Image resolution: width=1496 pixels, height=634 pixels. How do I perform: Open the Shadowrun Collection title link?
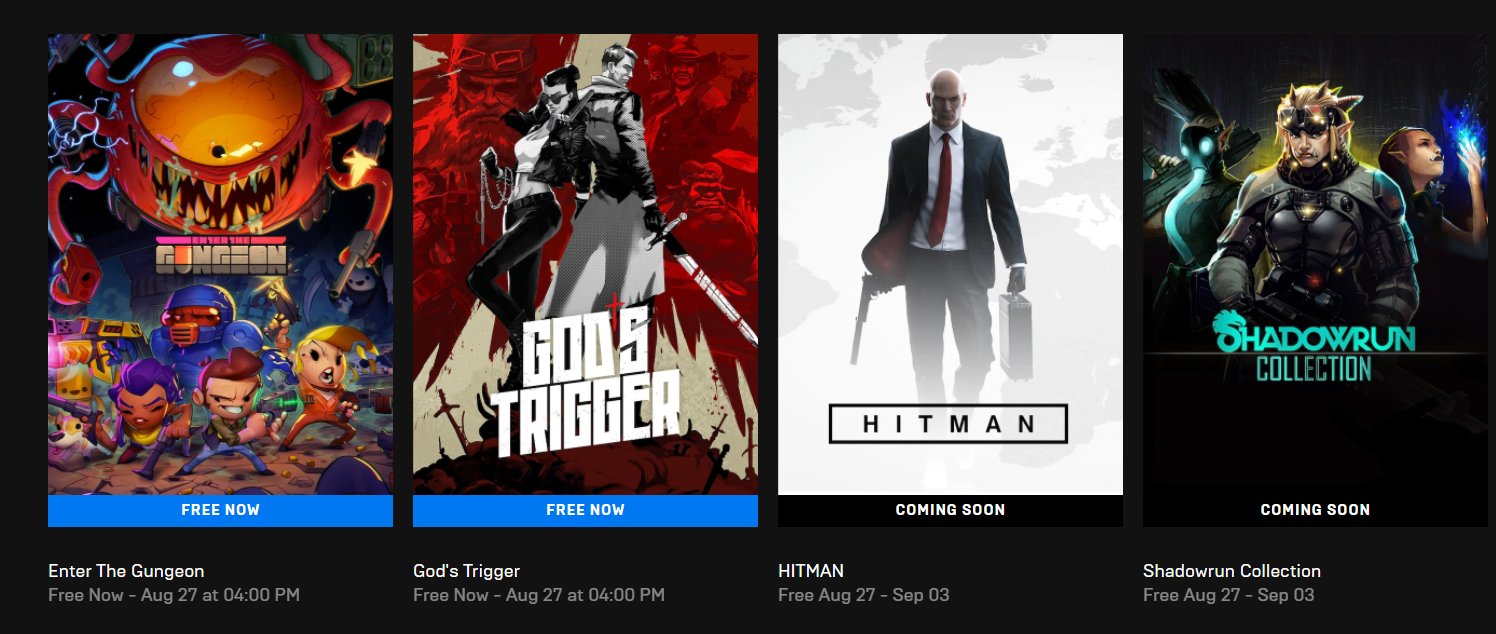click(1232, 571)
